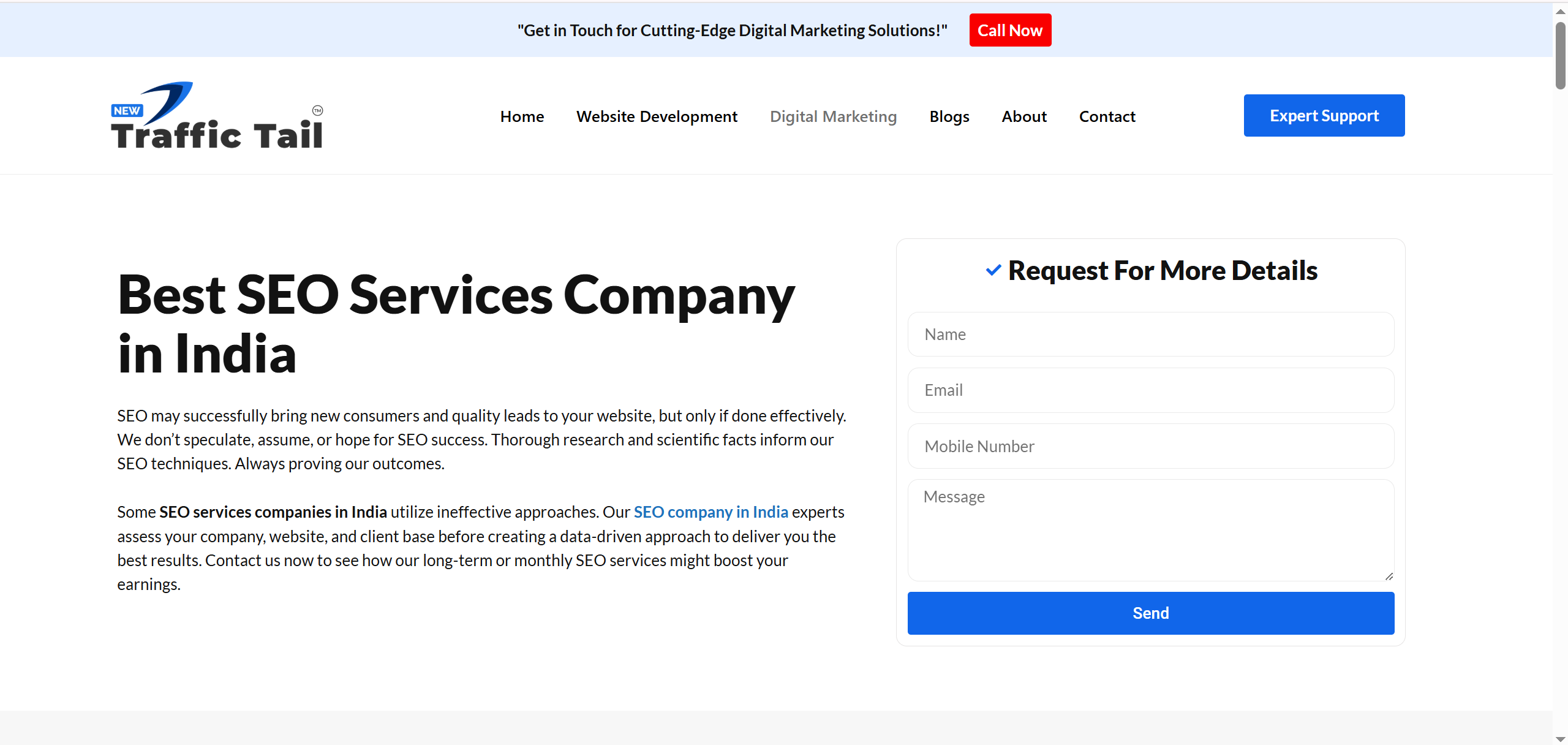Screen dimensions: 1568x745
Task: Click the Name input field
Action: coord(1150,334)
